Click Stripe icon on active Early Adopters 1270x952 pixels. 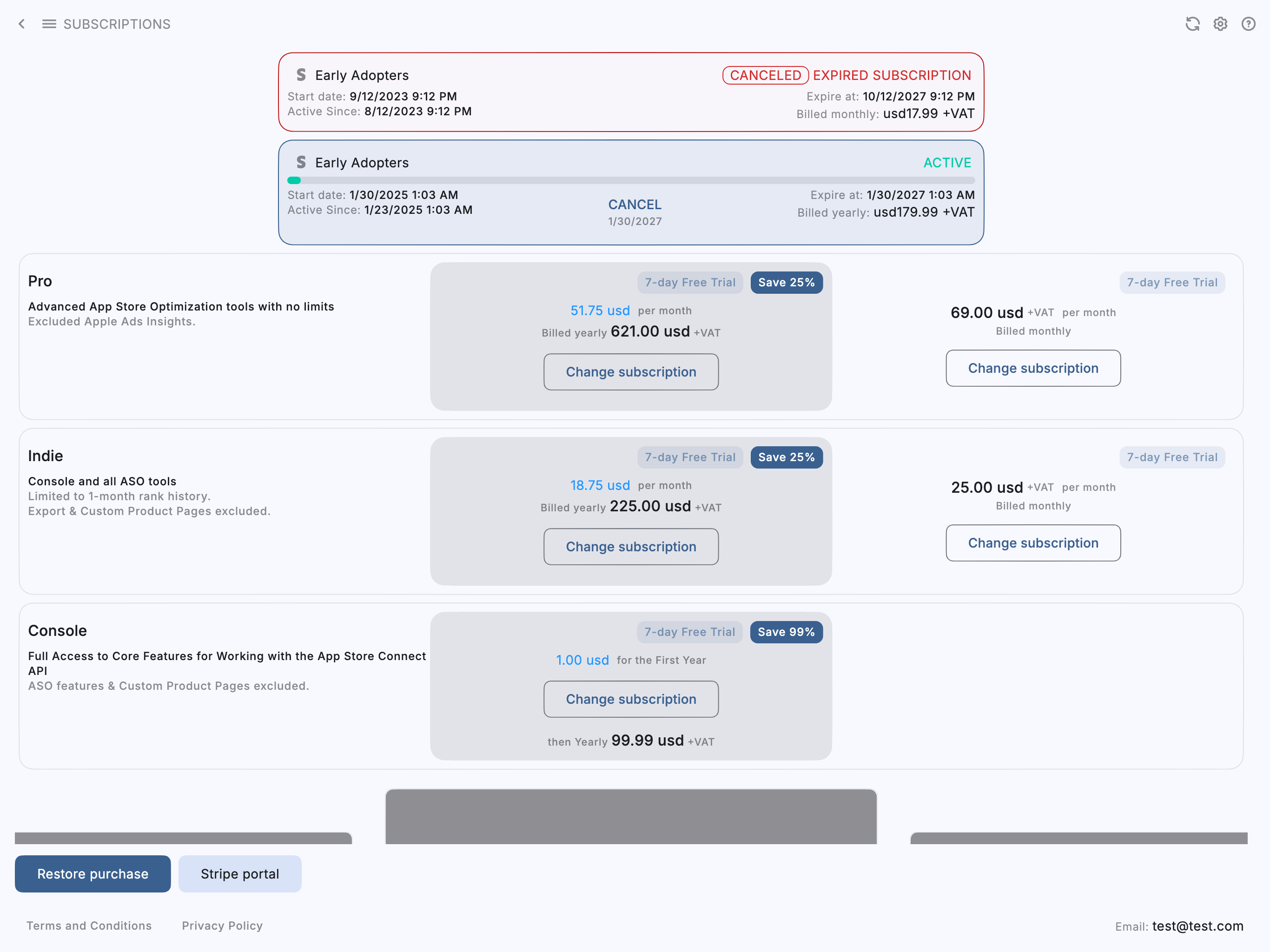click(301, 163)
